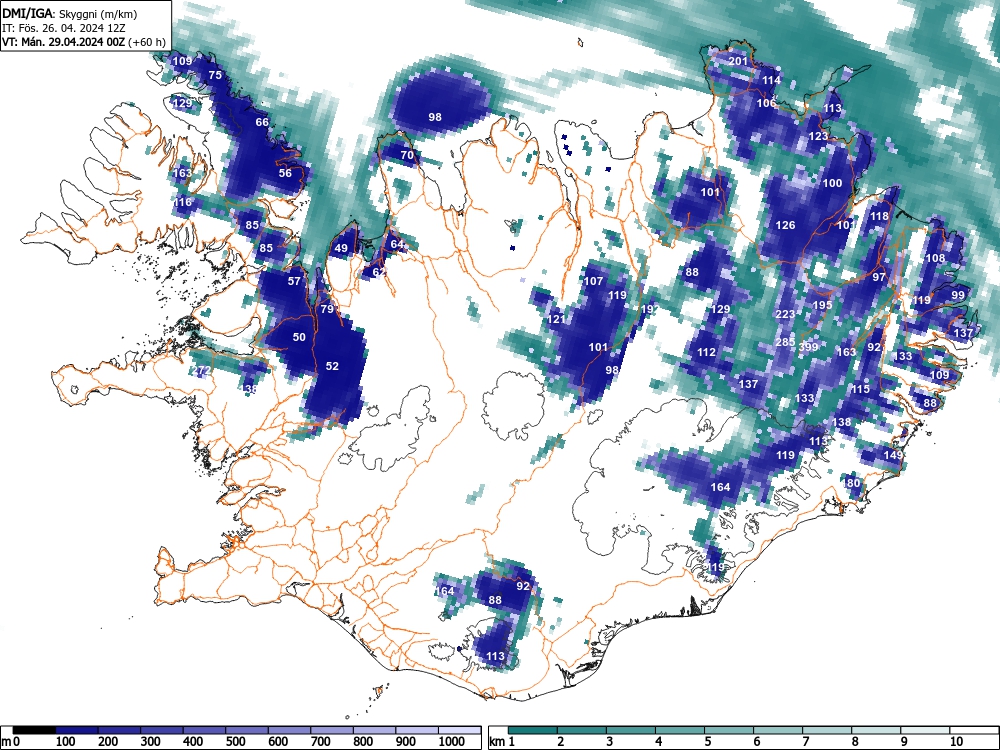Click the map value '107'
The image size is (1000, 750).
point(593,281)
